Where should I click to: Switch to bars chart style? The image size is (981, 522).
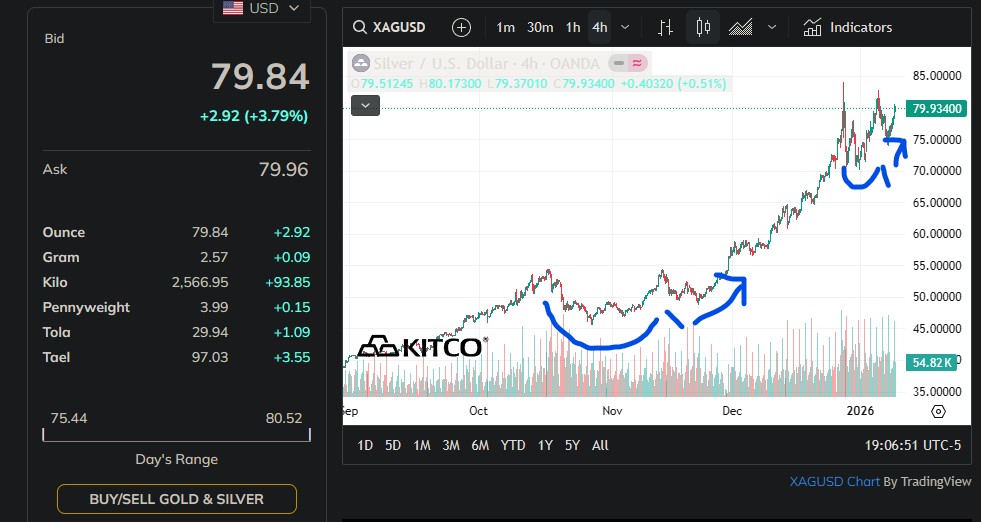click(x=666, y=28)
